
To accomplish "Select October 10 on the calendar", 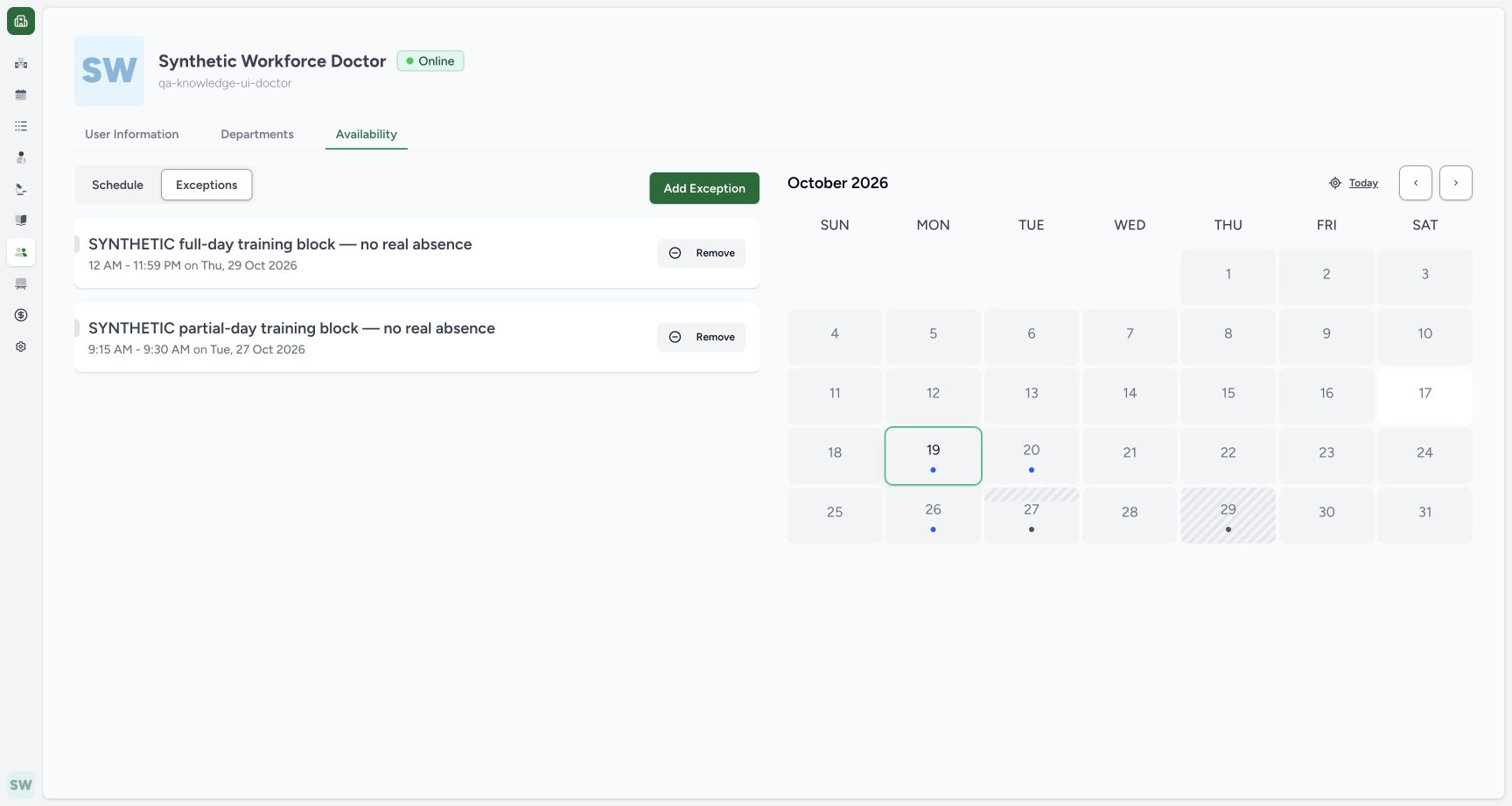I will coord(1425,337).
